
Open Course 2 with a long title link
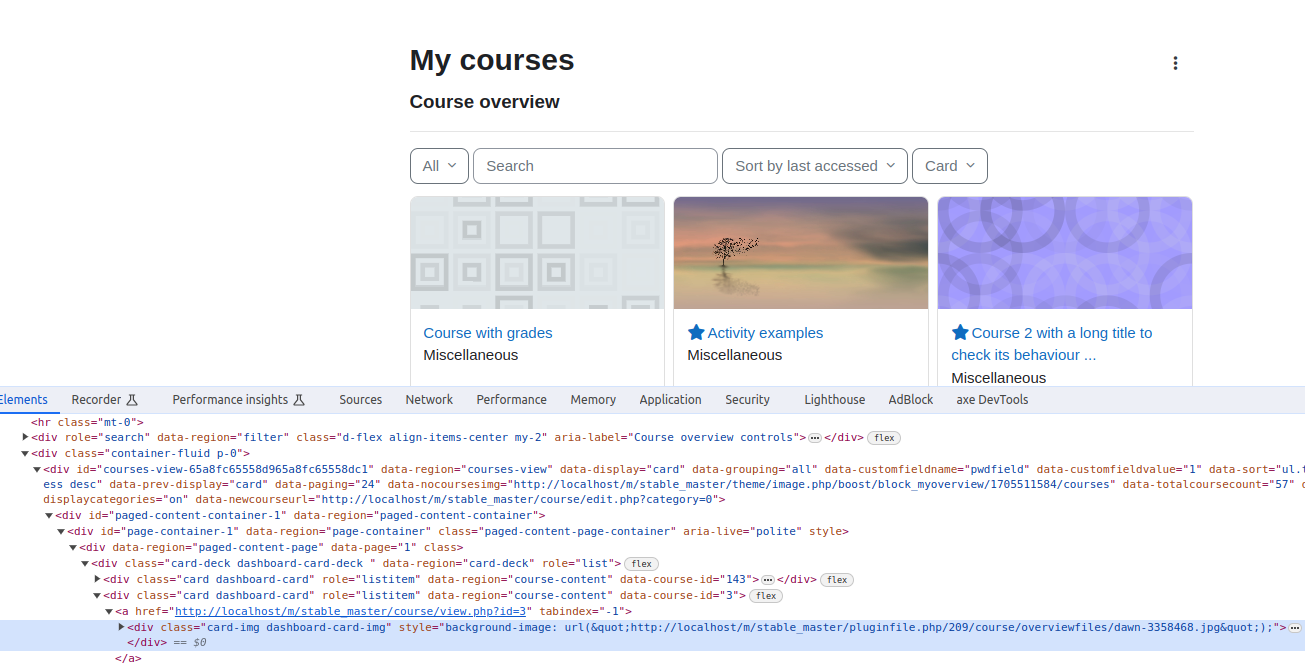(1052, 344)
